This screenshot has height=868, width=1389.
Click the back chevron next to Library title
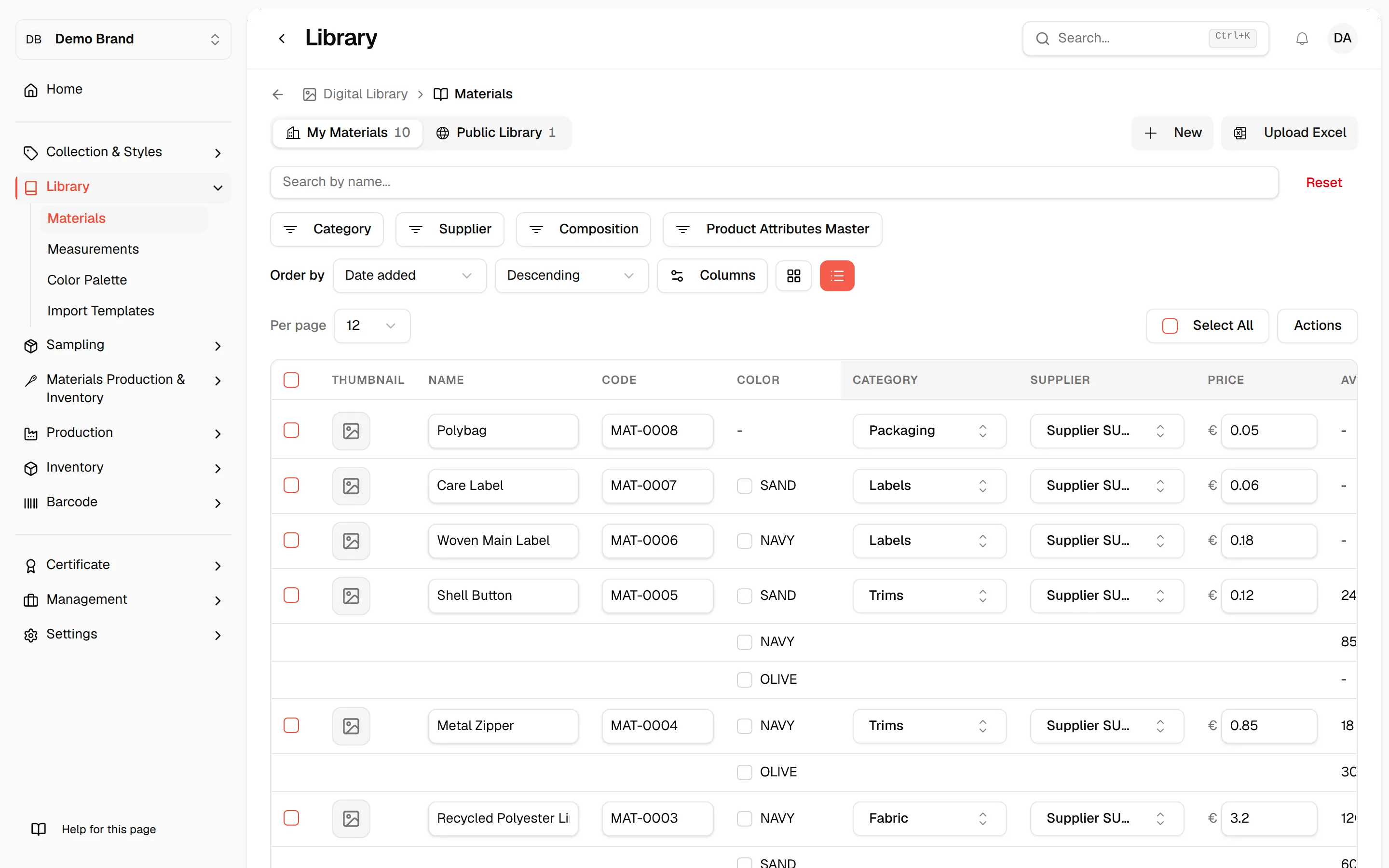(282, 39)
